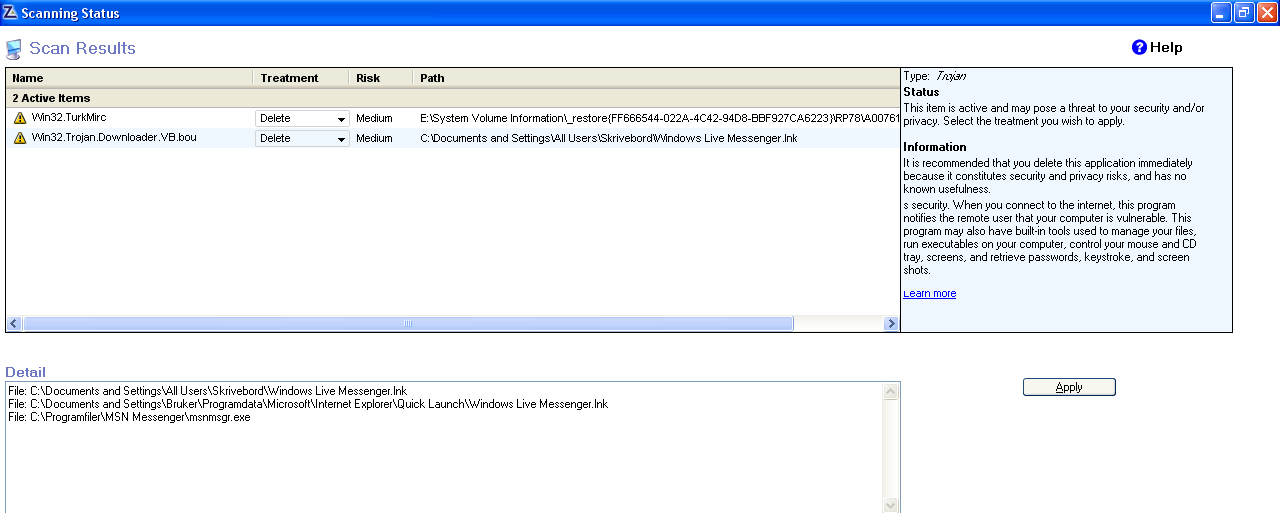Click the Detail box scroll up arrow
The height and width of the screenshot is (513, 1280).
pos(891,391)
